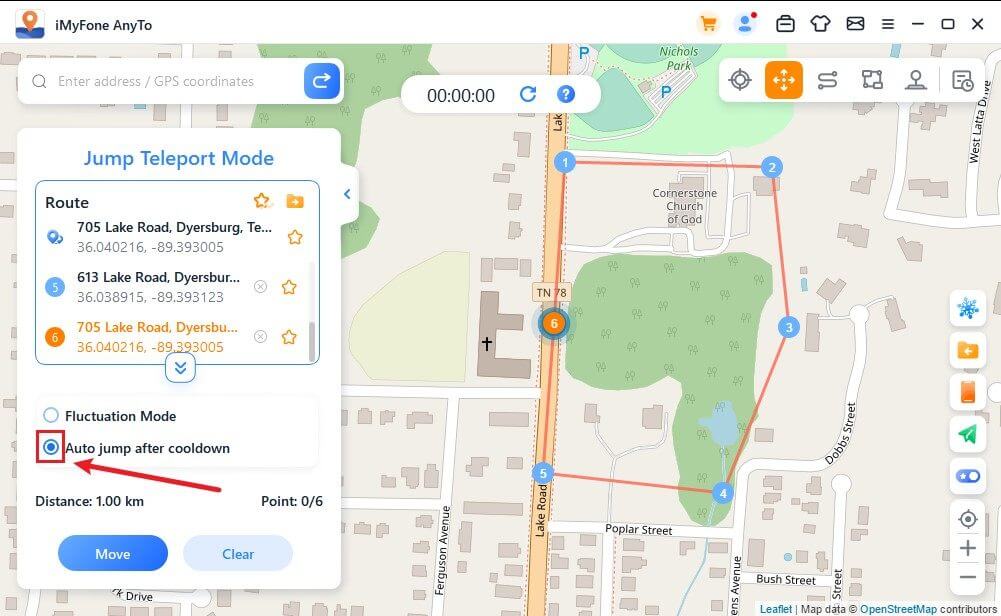Click map waypoint marker 4
Viewport: 1001px width, 616px height.
[x=723, y=493]
